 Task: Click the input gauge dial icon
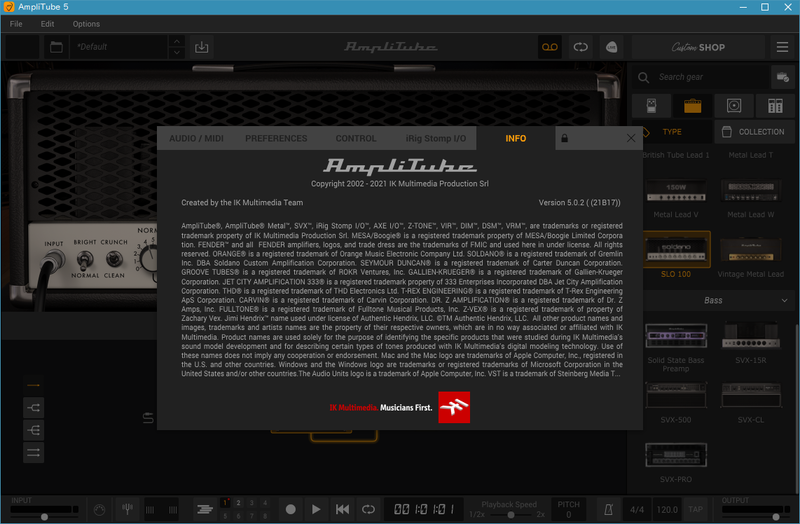click(99, 509)
